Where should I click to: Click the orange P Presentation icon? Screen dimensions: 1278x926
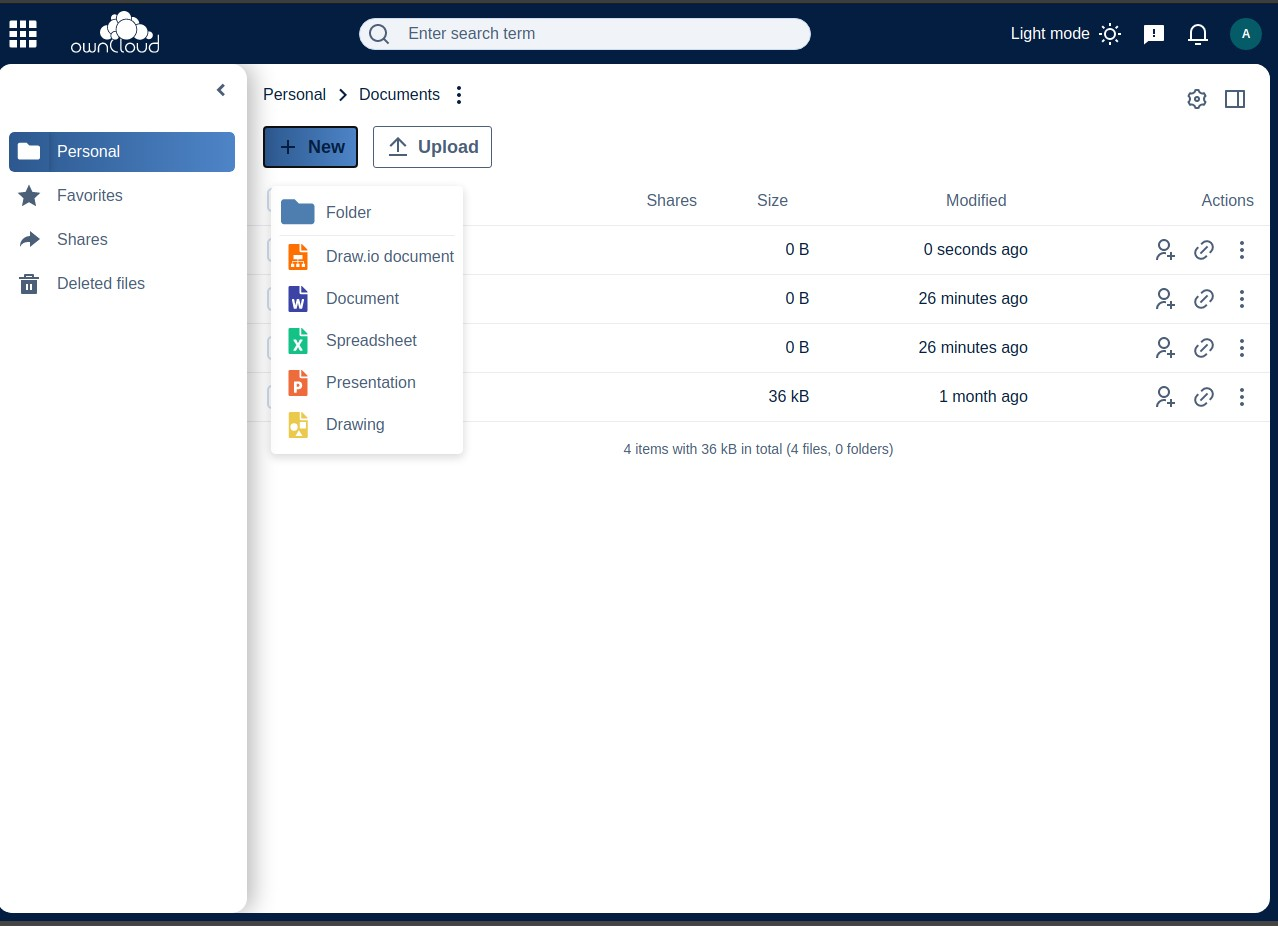[298, 383]
